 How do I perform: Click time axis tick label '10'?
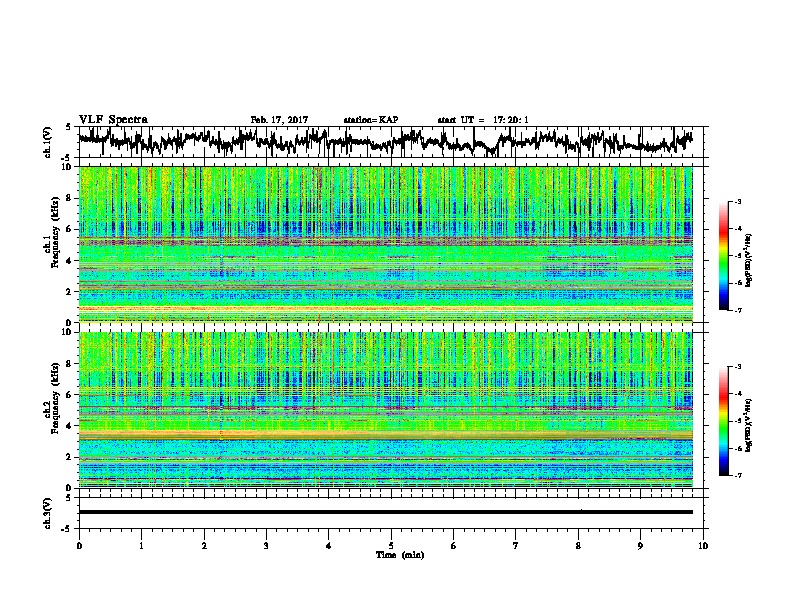pyautogui.click(x=703, y=546)
